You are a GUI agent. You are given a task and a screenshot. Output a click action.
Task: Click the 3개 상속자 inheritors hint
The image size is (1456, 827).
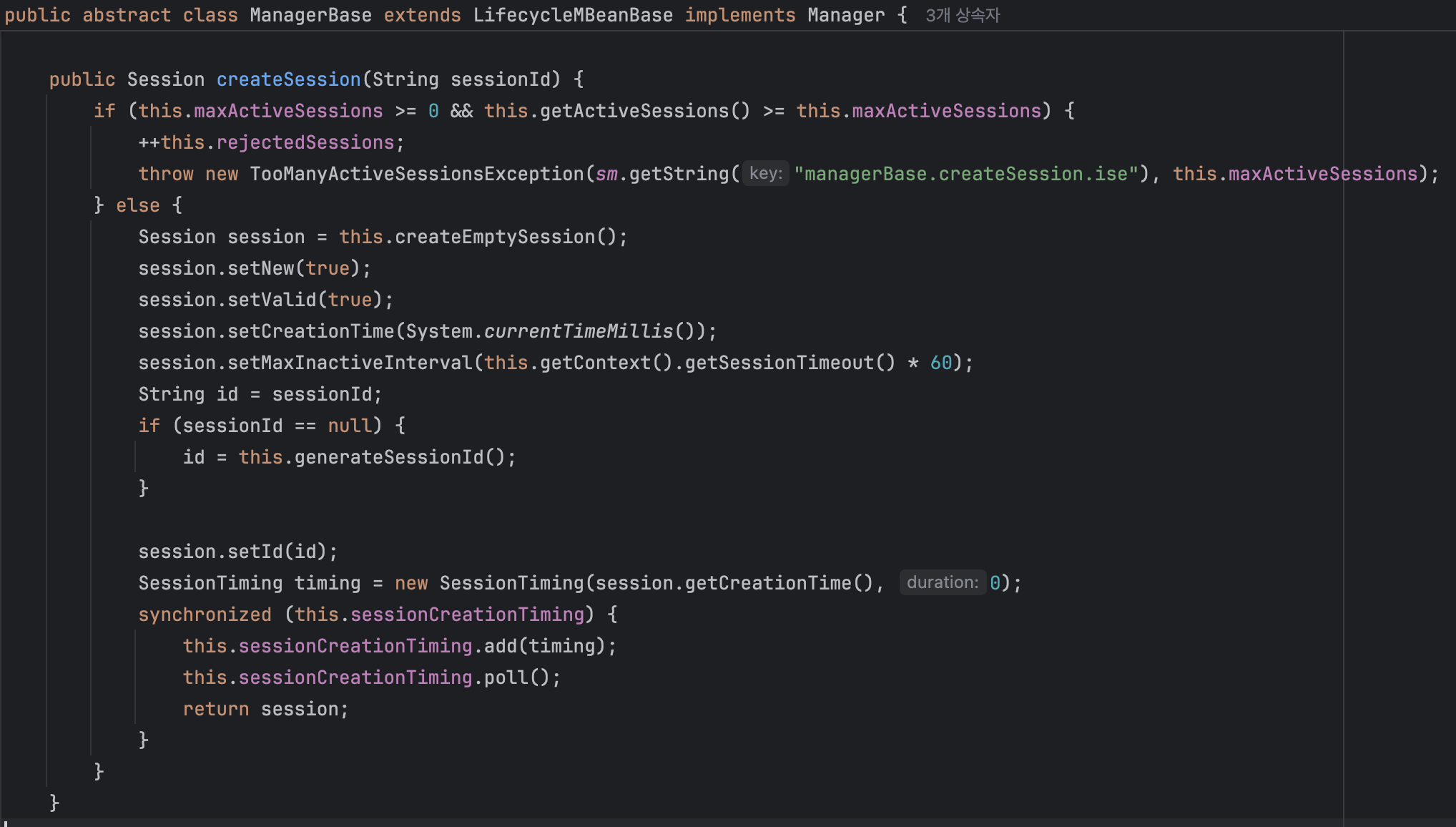962,15
